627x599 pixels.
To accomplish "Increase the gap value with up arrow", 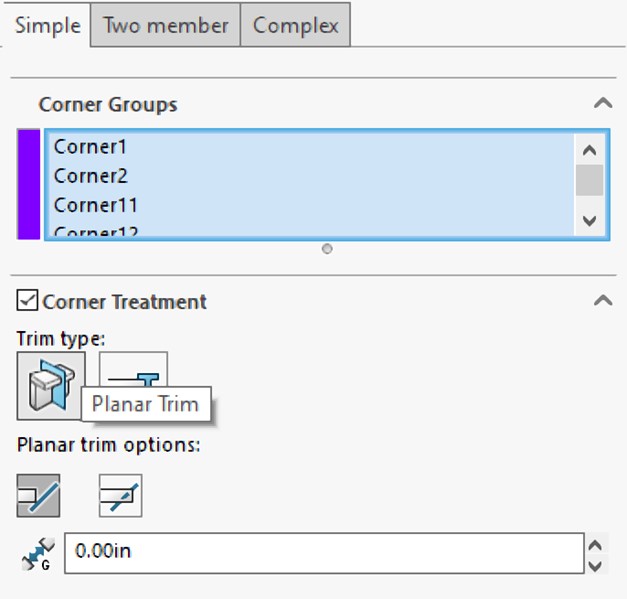I will pyautogui.click(x=595, y=544).
